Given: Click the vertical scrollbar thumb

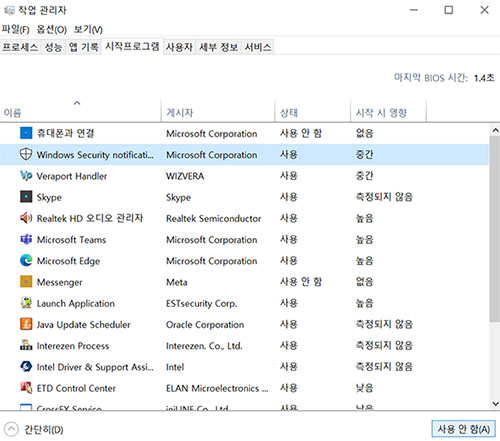Looking at the screenshot, I should (x=495, y=229).
